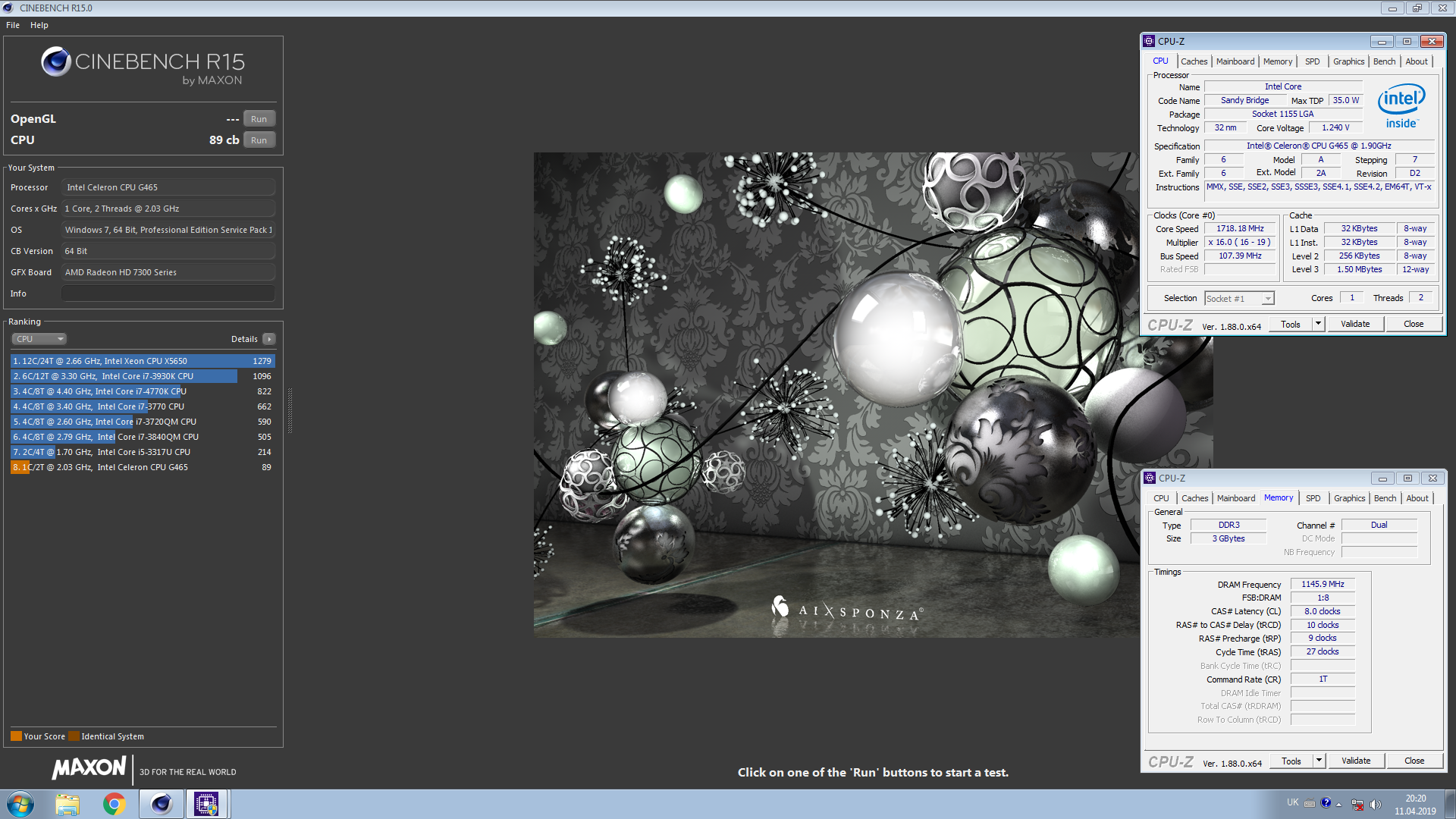Click the lower CPU-Z title bar icon
This screenshot has width=1456, height=819.
coord(1150,478)
